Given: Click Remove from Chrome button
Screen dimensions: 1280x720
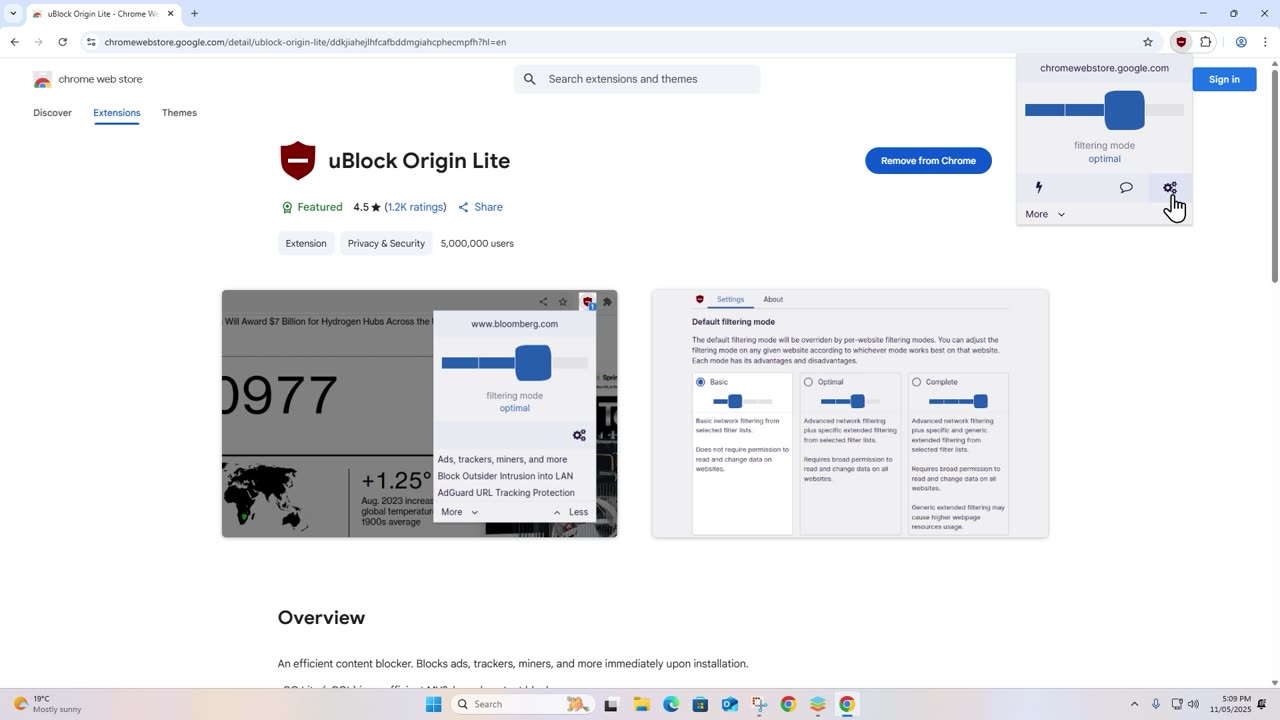Looking at the screenshot, I should [x=928, y=161].
